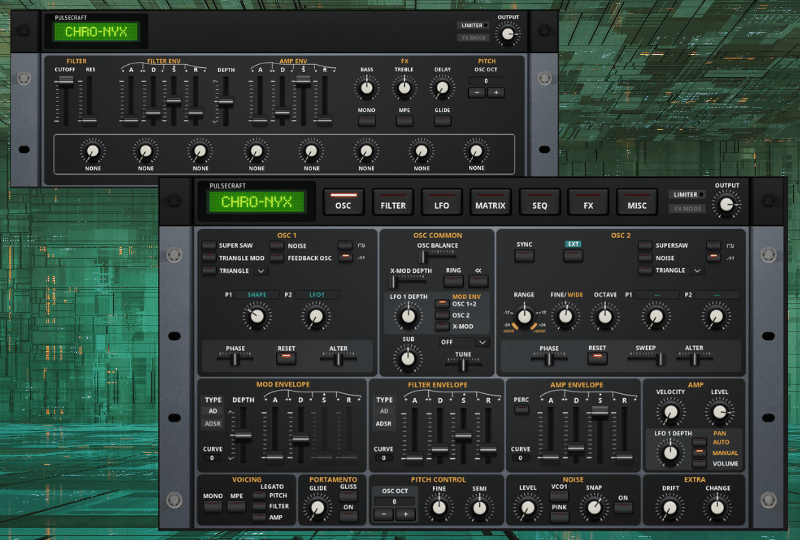Go to the SEQ tab

[539, 202]
